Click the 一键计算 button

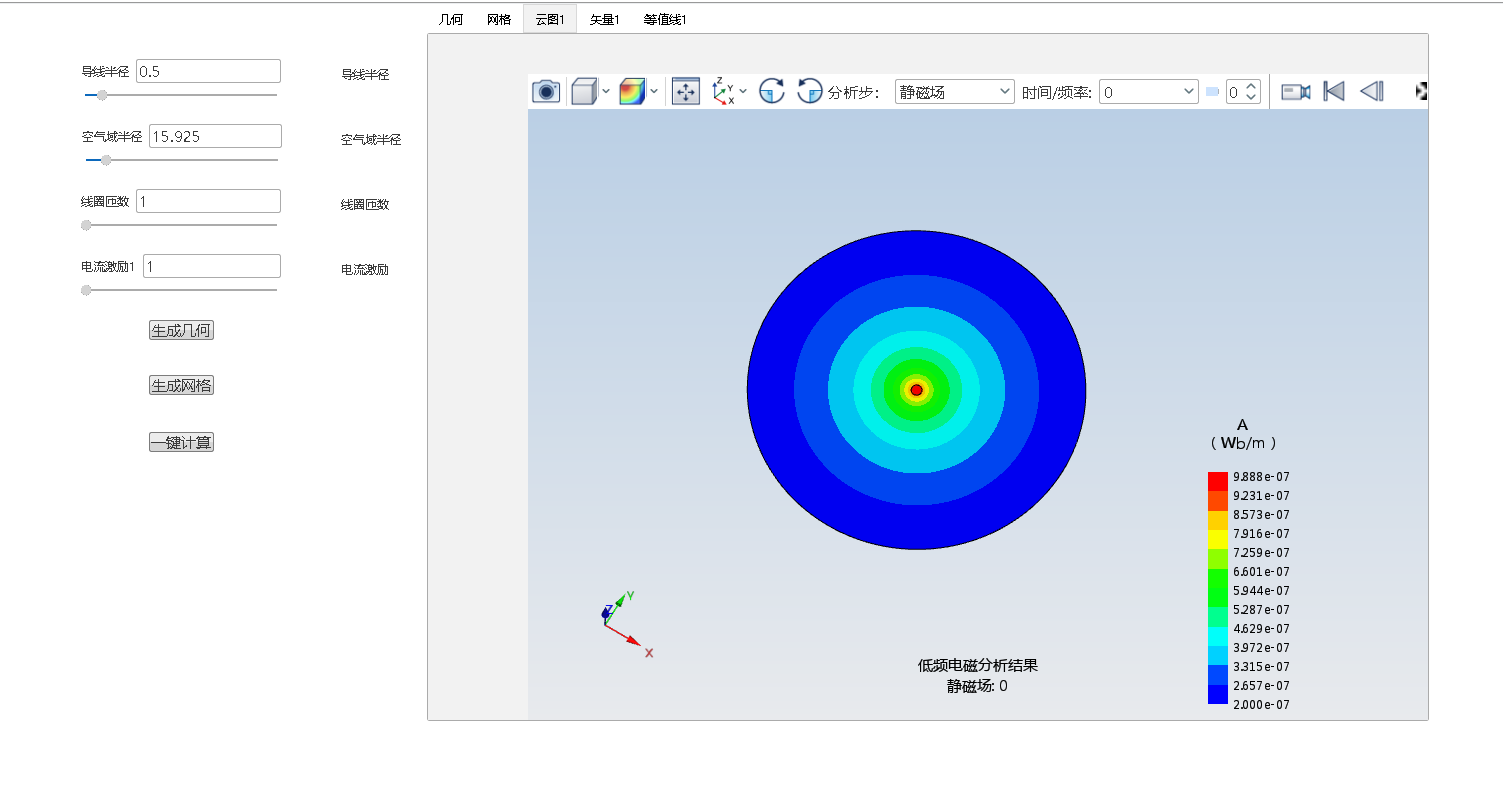pos(181,442)
